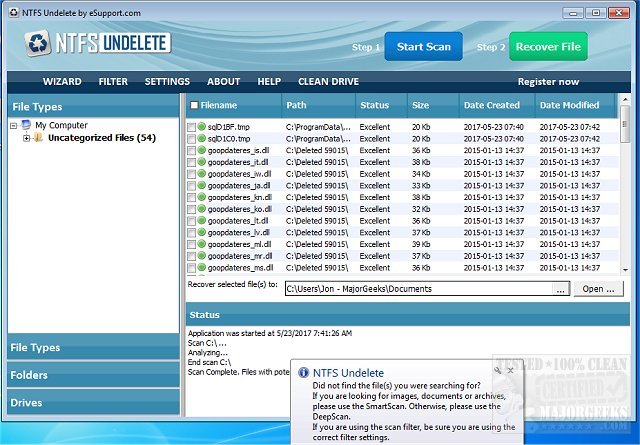Screen dimensions: 640x445
Task: Select checkbox for goopdateres_it.dll
Action: (191, 162)
